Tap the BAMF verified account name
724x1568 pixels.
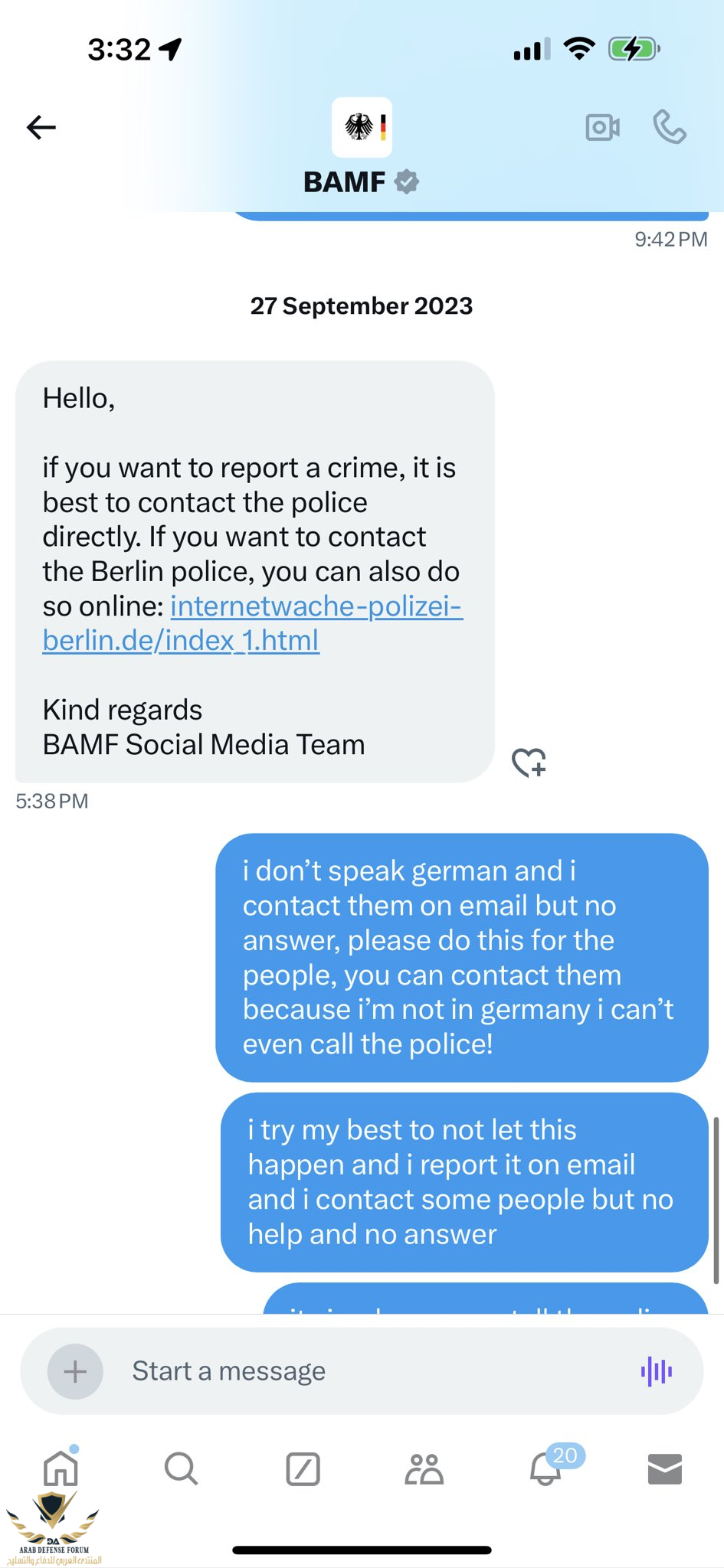pos(362,182)
